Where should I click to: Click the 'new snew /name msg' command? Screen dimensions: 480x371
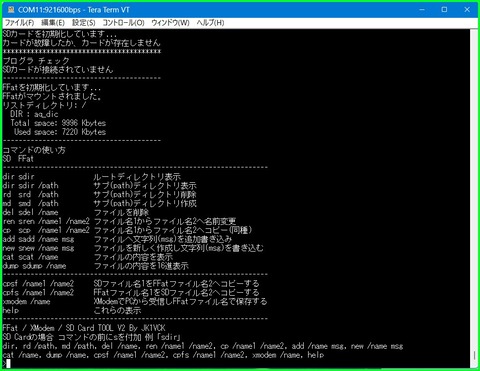tap(38, 248)
